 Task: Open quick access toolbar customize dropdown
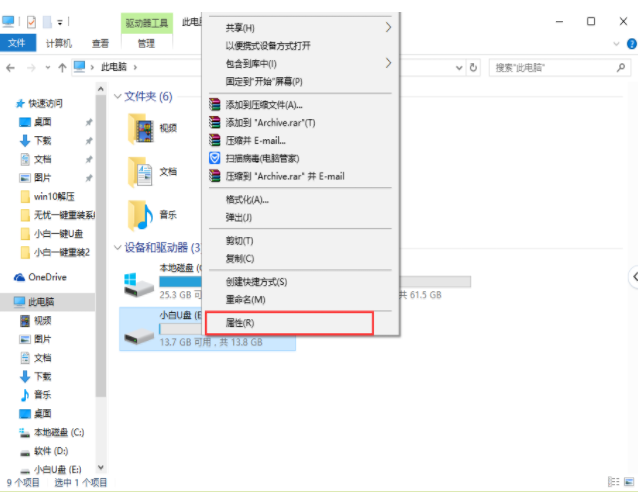tap(60, 22)
